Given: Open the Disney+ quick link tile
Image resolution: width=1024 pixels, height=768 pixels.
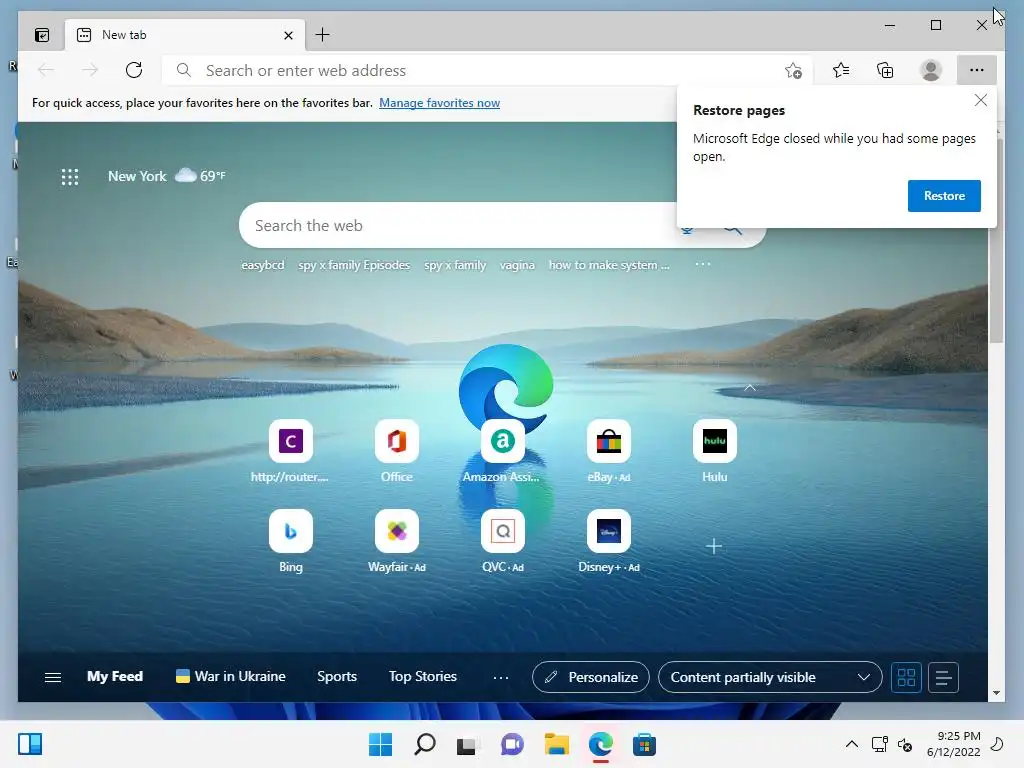Looking at the screenshot, I should coord(609,541).
